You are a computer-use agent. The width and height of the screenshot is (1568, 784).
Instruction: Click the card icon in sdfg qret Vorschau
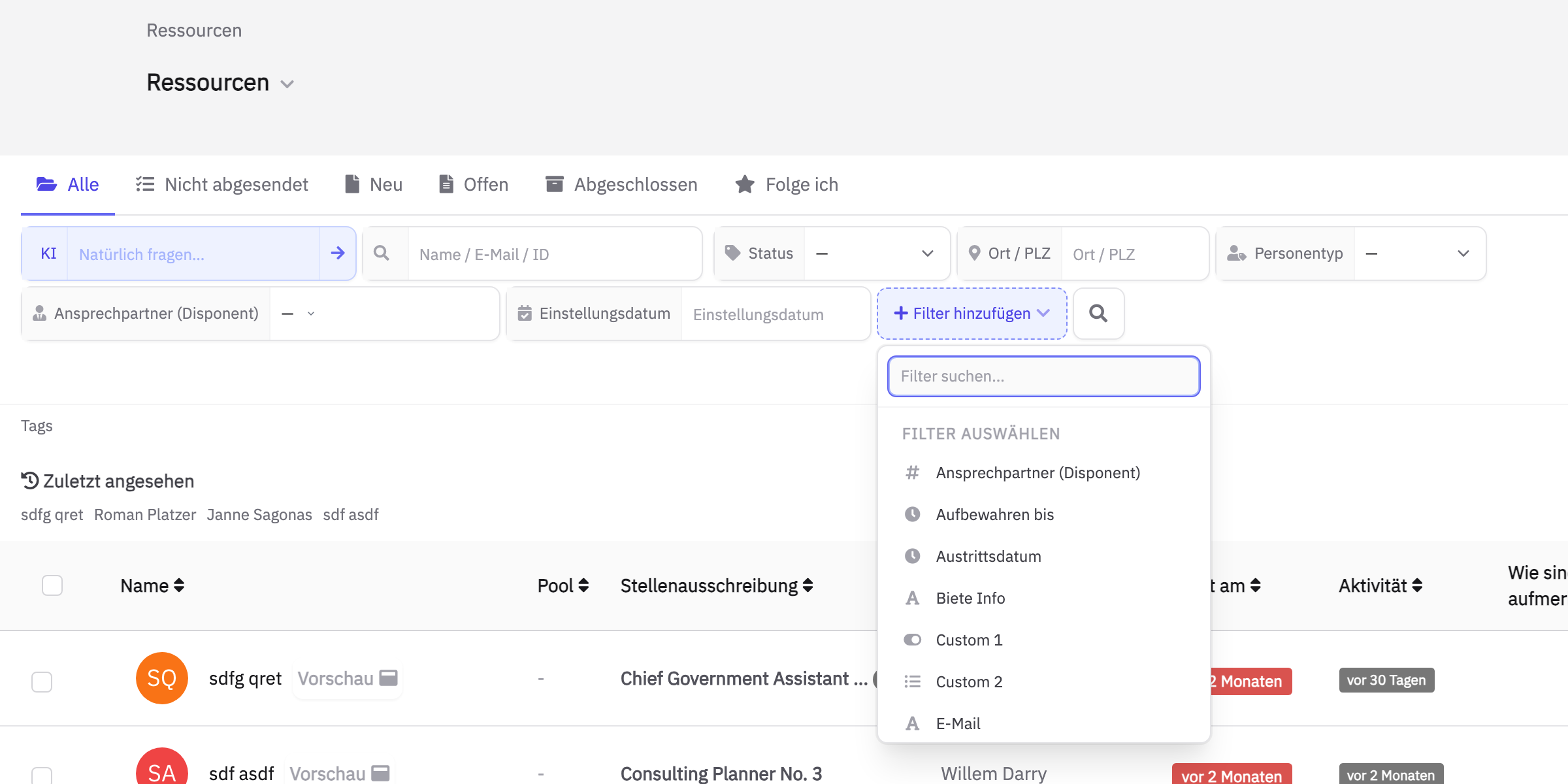(389, 678)
